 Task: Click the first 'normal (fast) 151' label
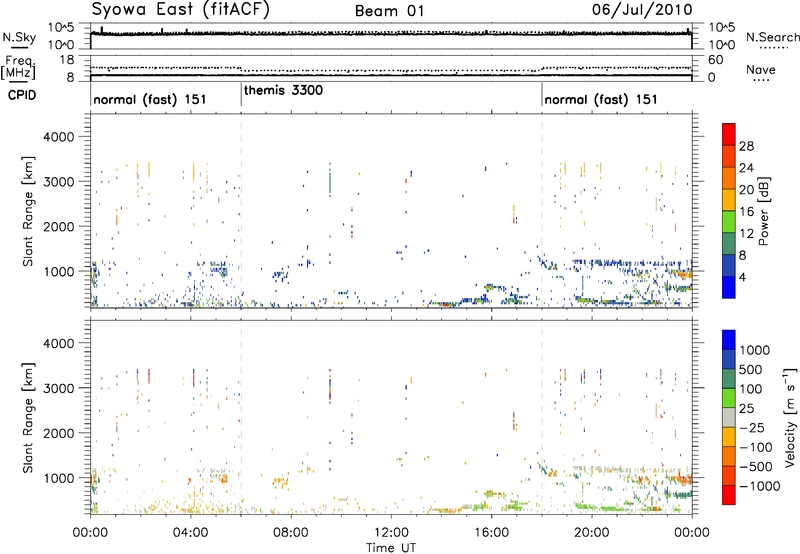149,99
